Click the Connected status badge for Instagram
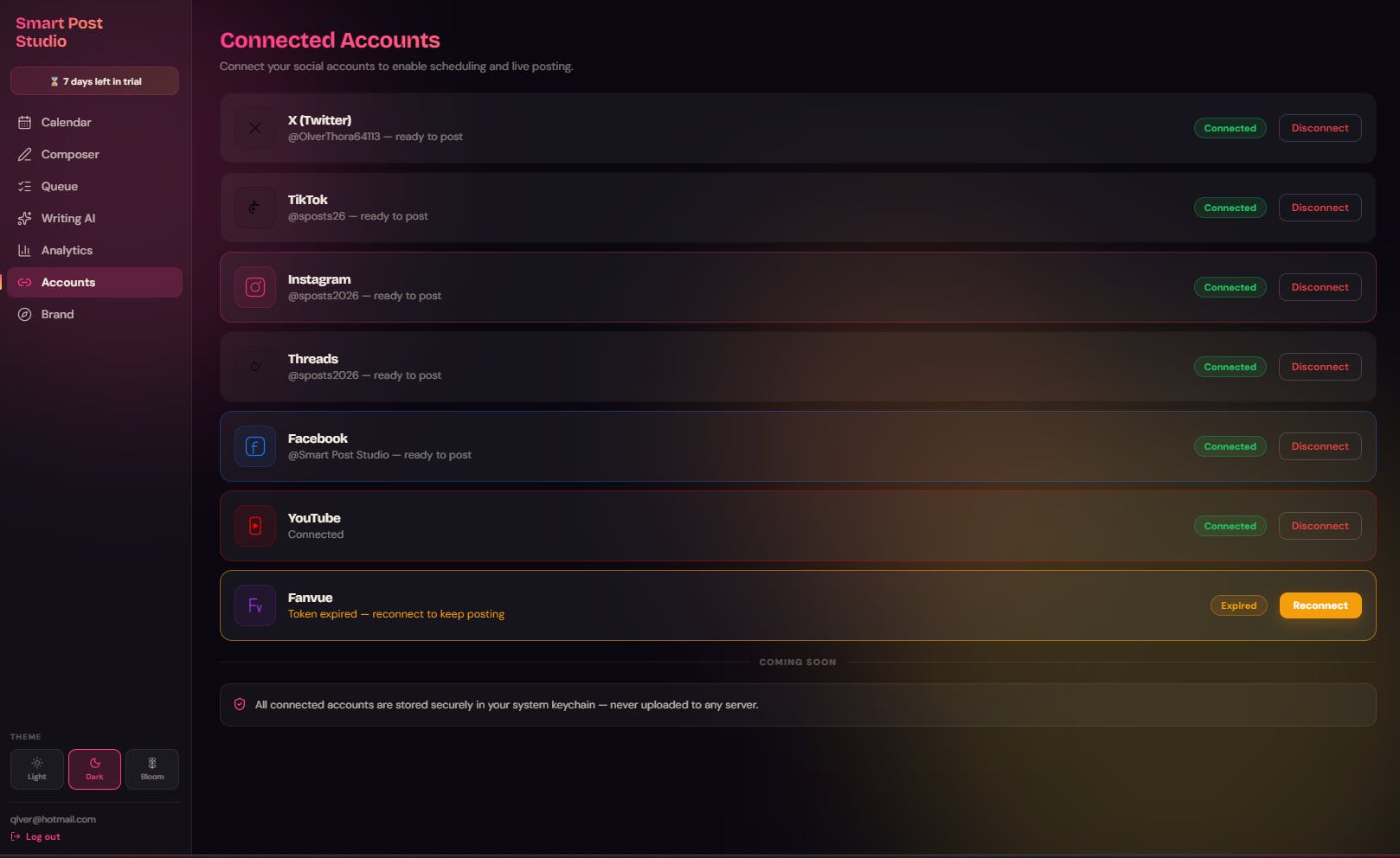1400x858 pixels. tap(1230, 287)
